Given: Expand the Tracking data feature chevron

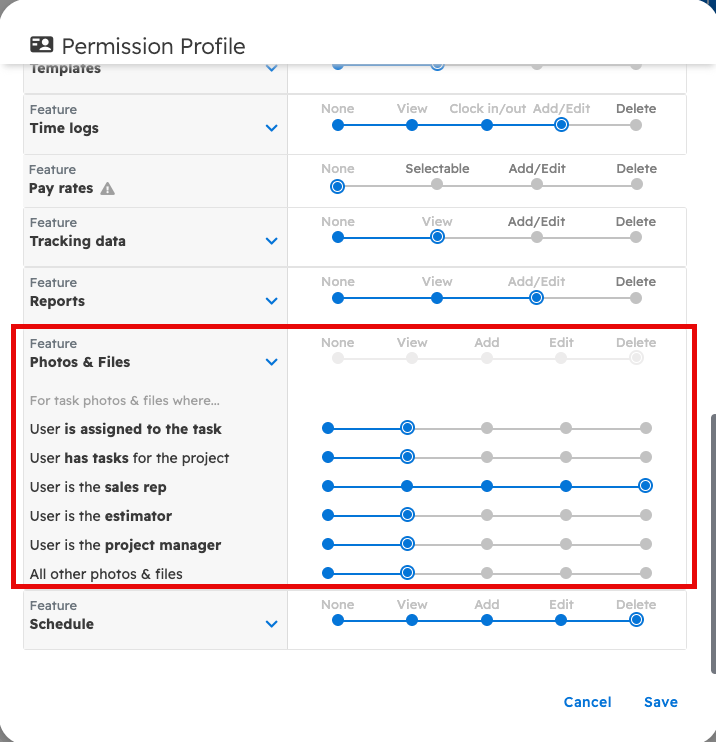Looking at the screenshot, I should click(x=271, y=241).
